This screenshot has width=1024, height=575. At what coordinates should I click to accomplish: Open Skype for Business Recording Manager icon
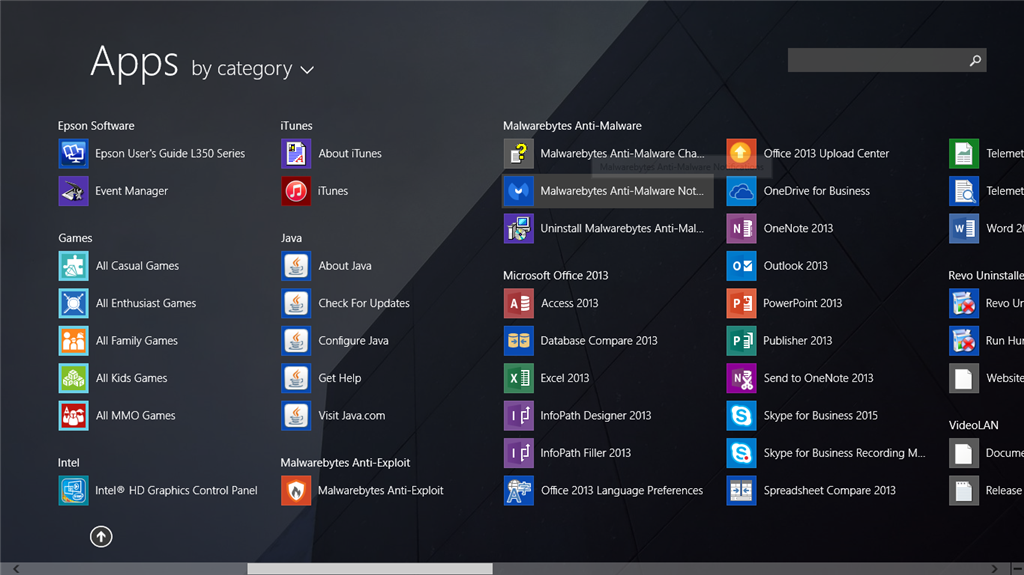click(741, 453)
